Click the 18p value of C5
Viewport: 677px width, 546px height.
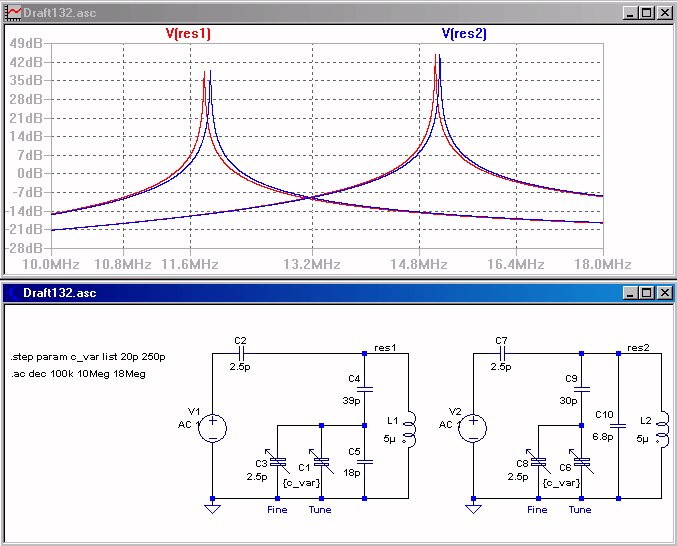(x=351, y=473)
